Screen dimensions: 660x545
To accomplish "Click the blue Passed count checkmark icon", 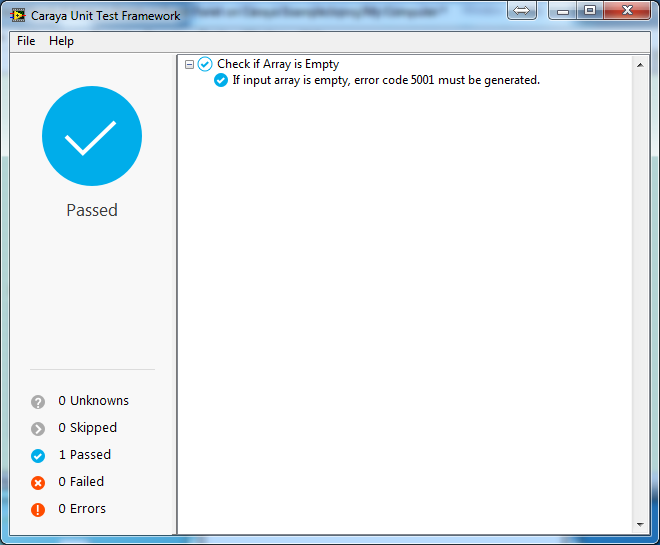I will 38,456.
